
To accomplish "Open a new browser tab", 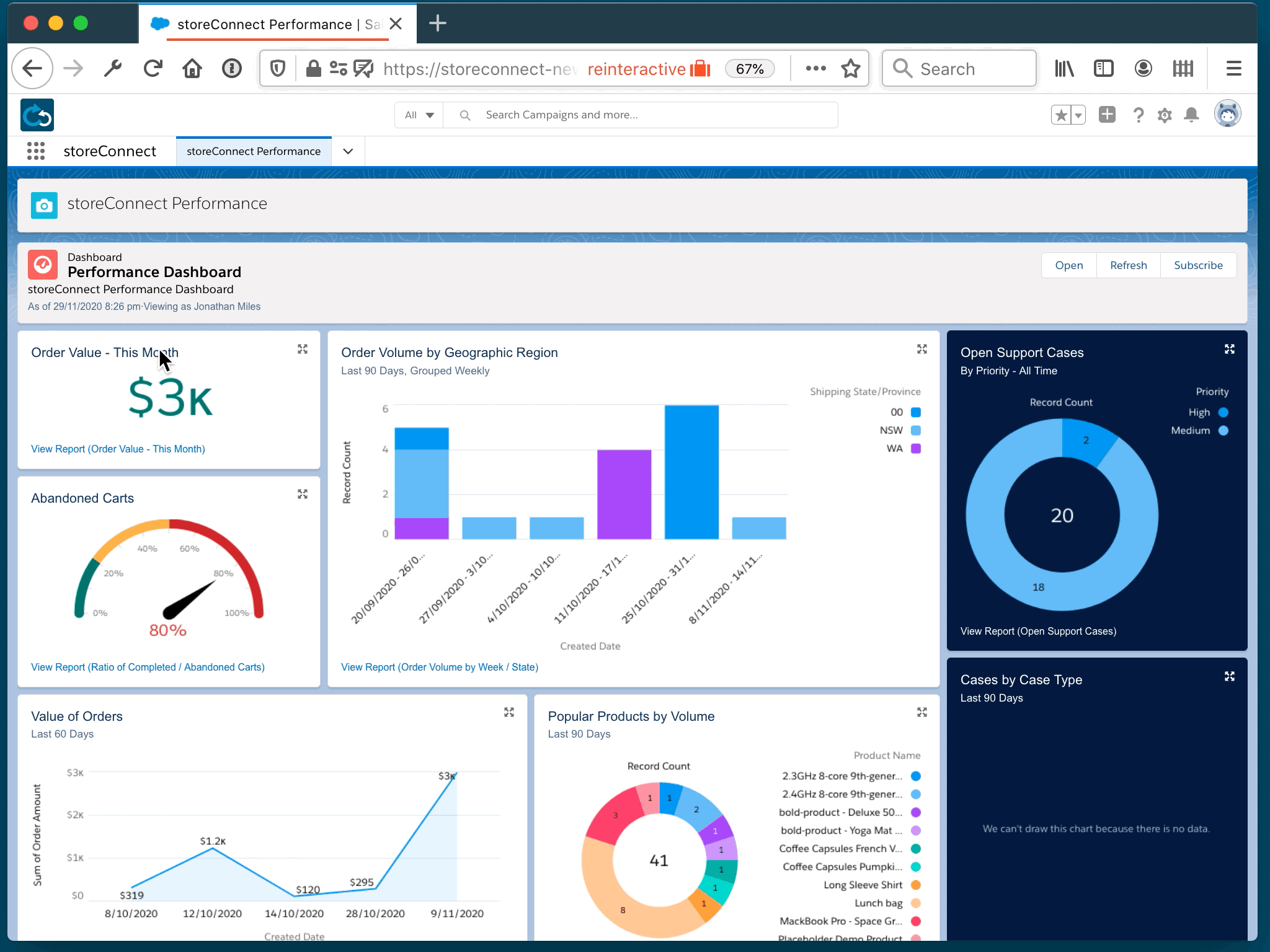I will tap(438, 24).
